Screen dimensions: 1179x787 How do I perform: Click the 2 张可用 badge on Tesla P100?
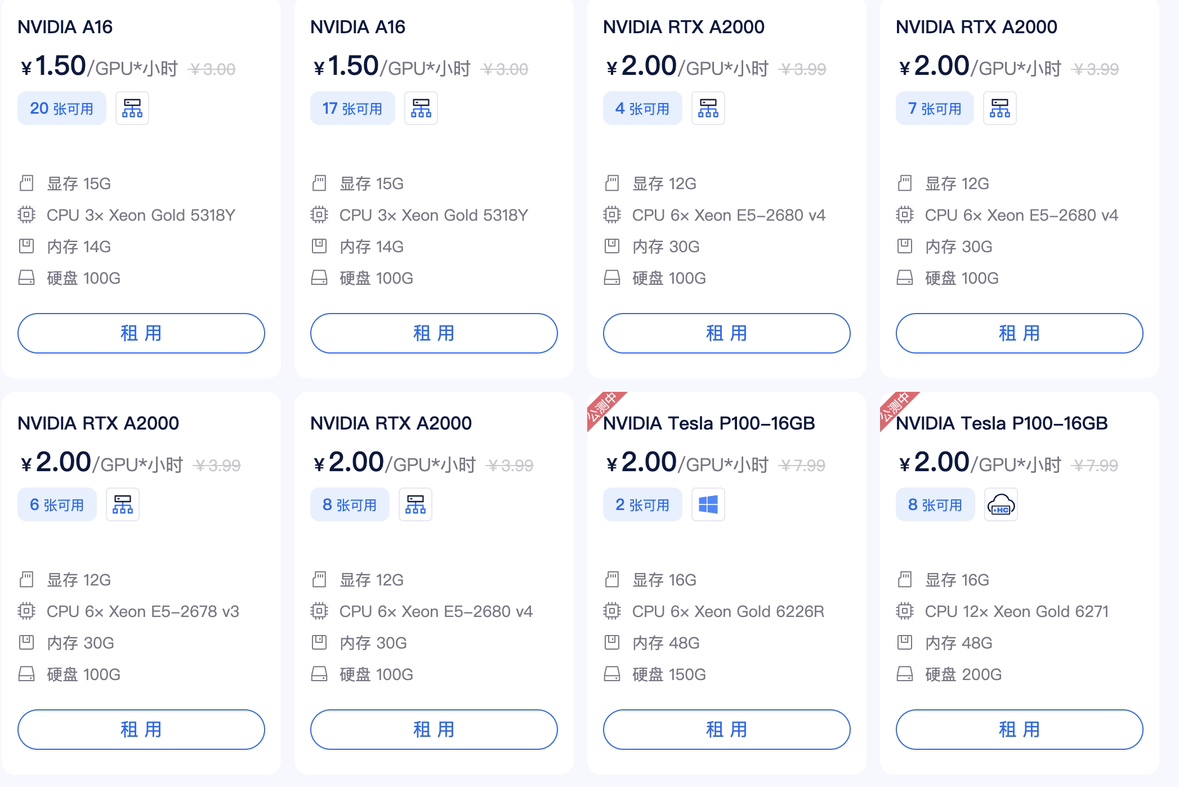(642, 504)
